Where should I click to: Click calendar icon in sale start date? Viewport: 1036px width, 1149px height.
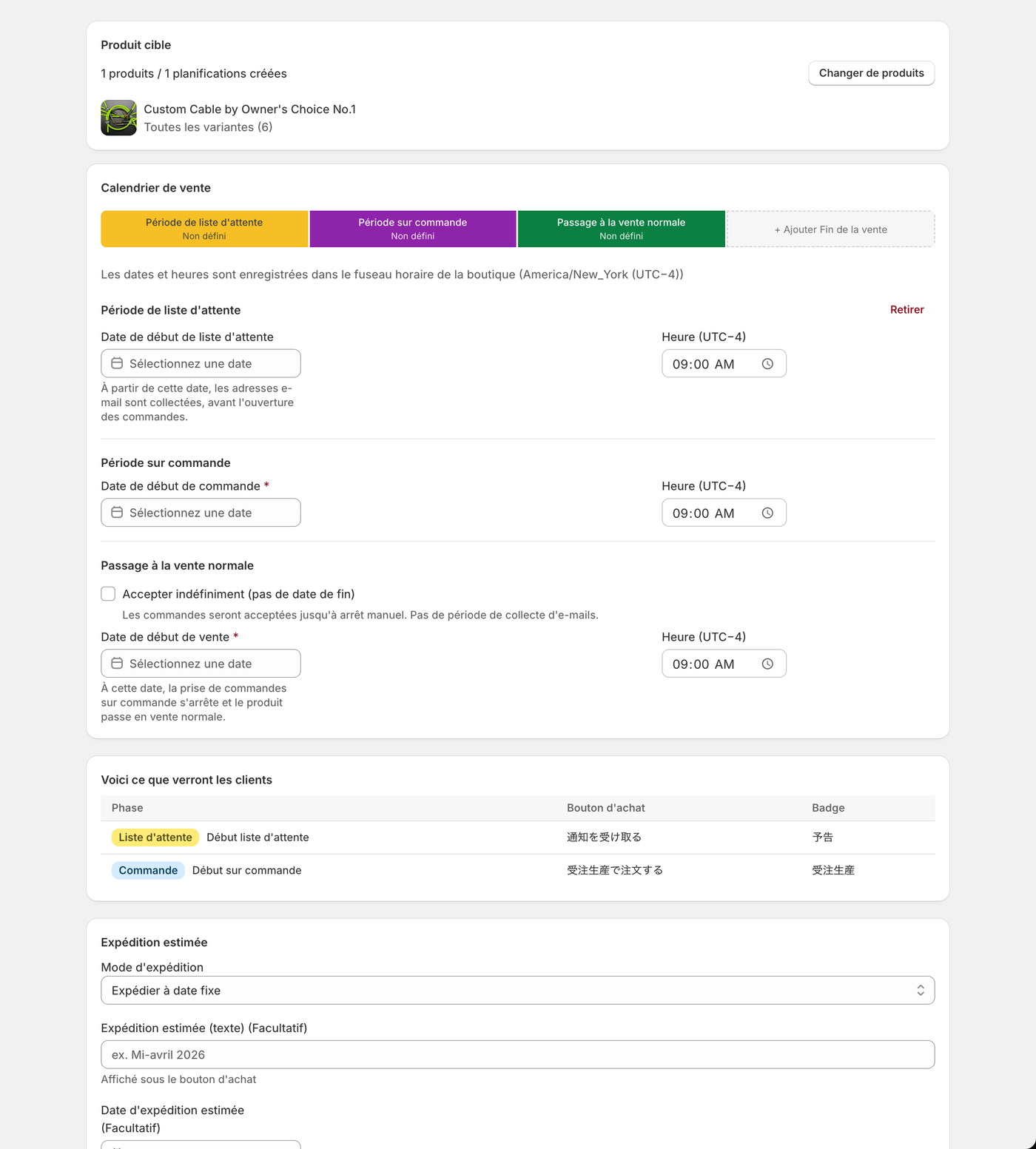(x=117, y=664)
